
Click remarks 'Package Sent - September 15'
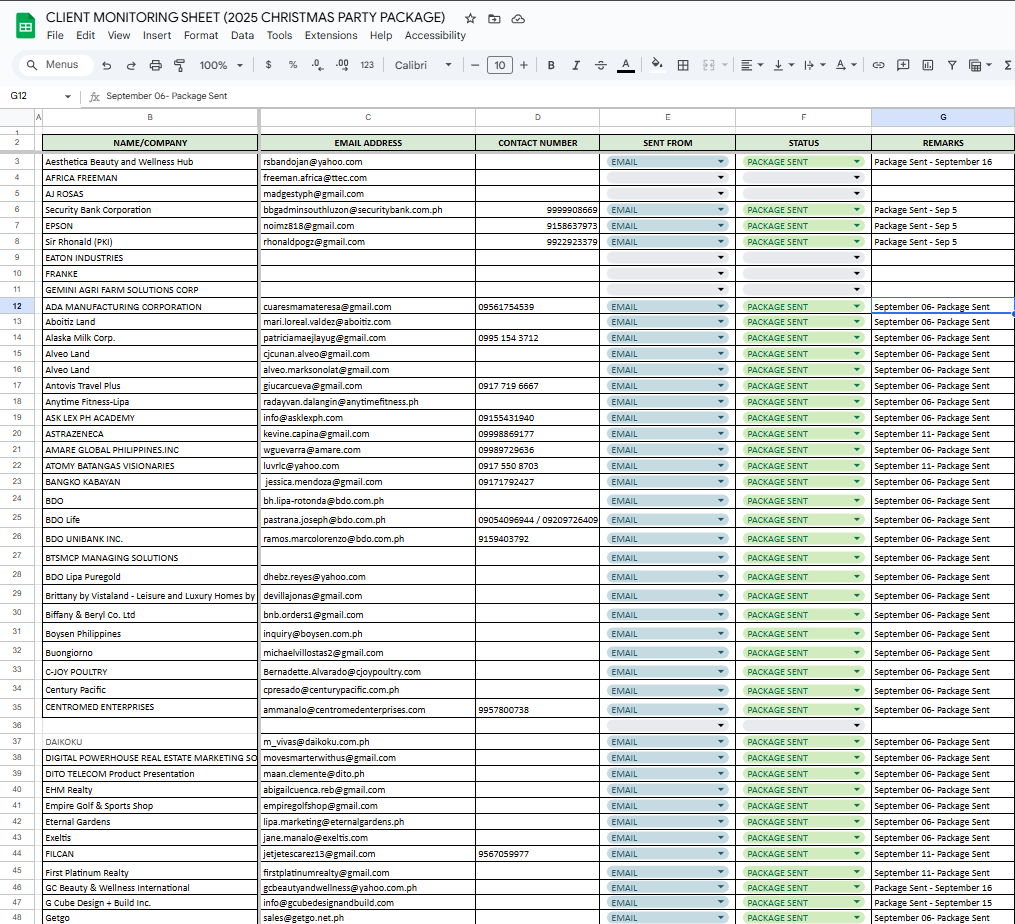(942, 903)
